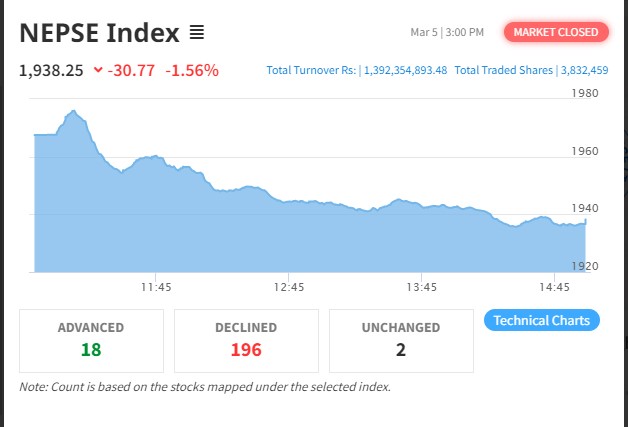The height and width of the screenshot is (427, 628).
Task: Click the NEPSE Index heading
Action: (x=99, y=32)
